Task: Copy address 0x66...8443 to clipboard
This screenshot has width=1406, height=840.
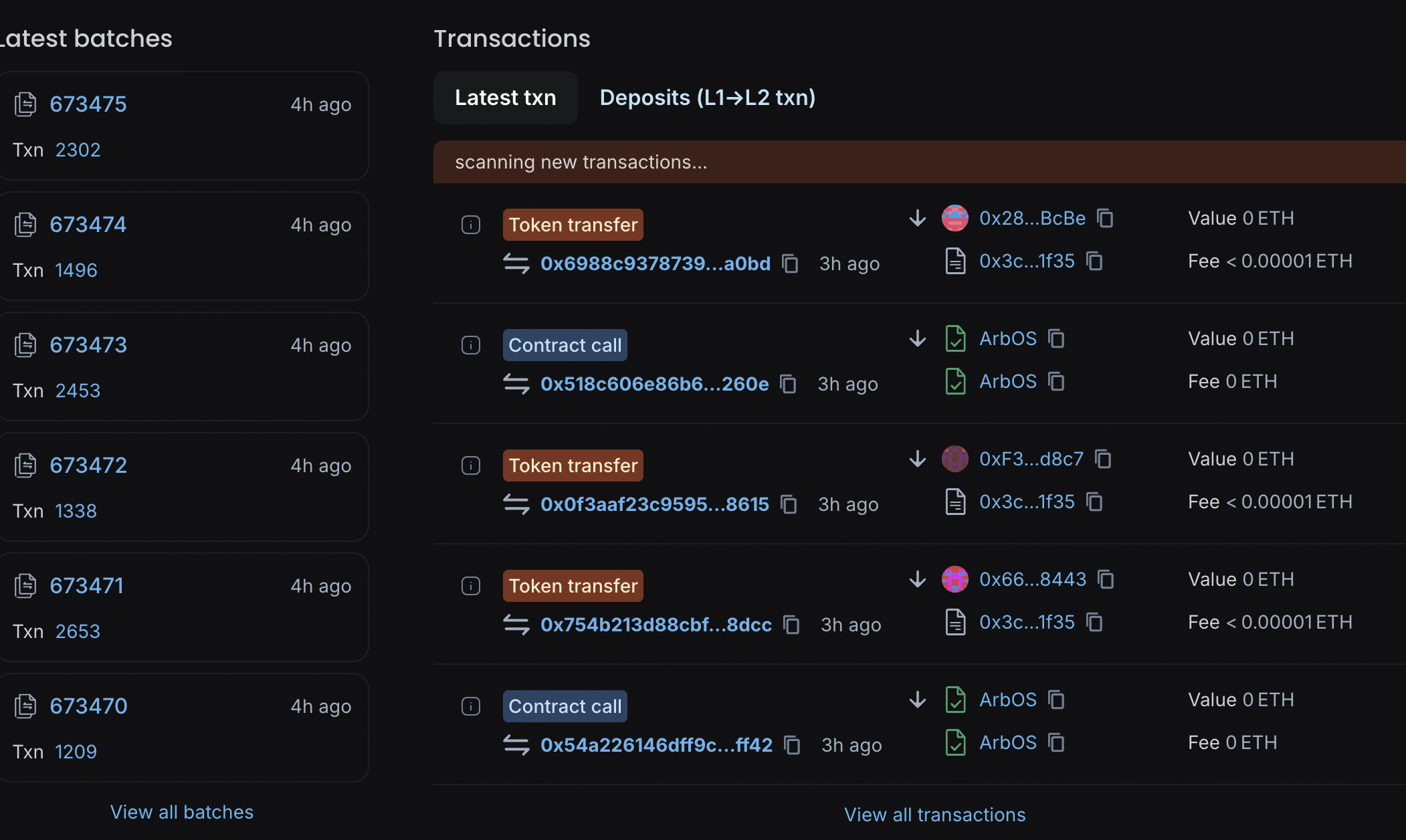Action: point(1106,580)
